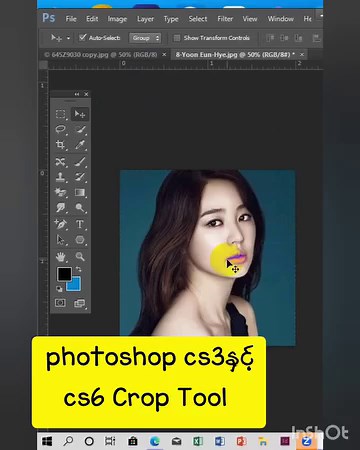Image resolution: width=360 pixels, height=450 pixels.
Task: Click the Photoshop Ps logo
Action: pyautogui.click(x=49, y=18)
